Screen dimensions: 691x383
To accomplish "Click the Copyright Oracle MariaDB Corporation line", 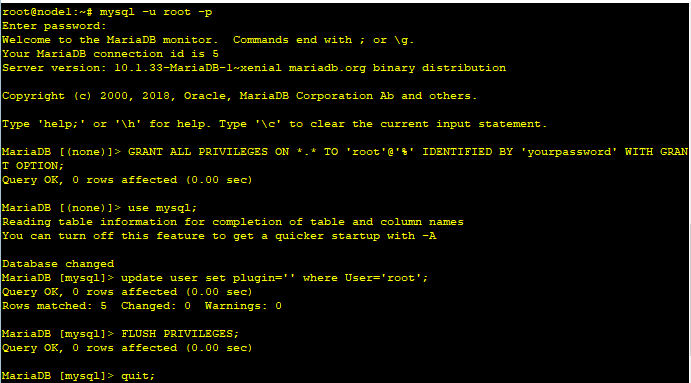I will click(239, 96).
